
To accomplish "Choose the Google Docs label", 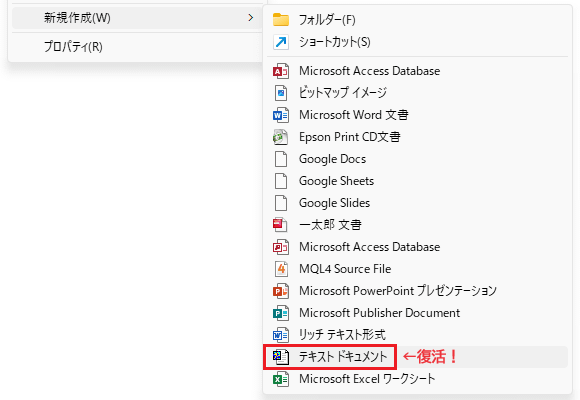I will 333,159.
